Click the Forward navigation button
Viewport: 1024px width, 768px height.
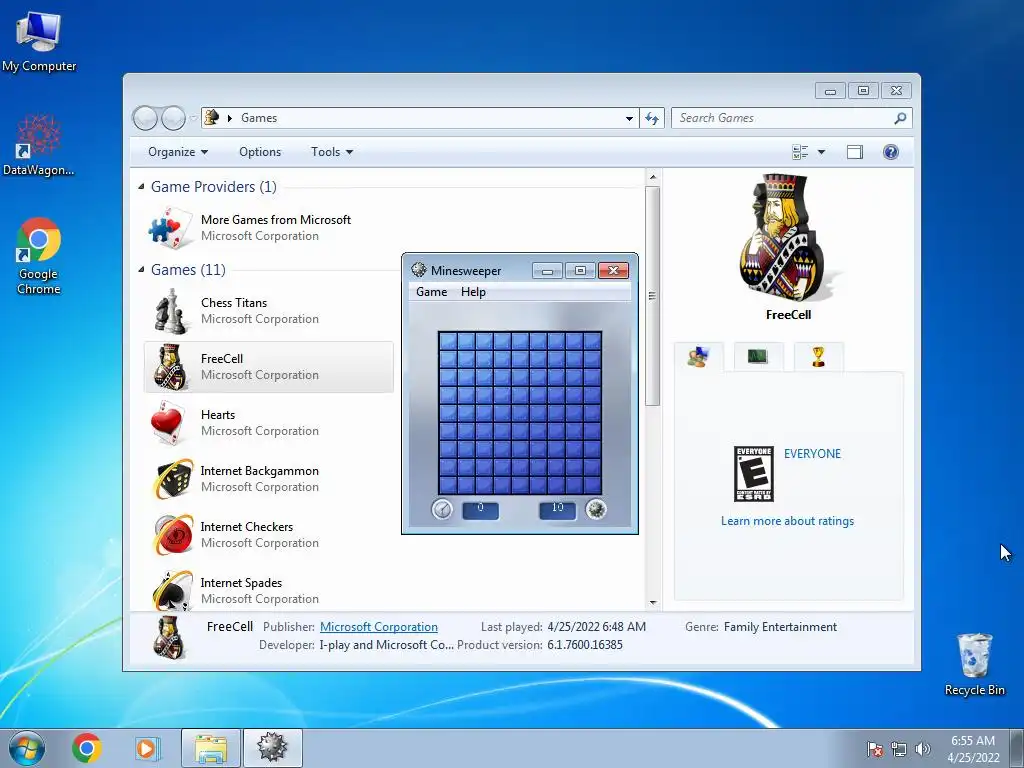pos(173,118)
